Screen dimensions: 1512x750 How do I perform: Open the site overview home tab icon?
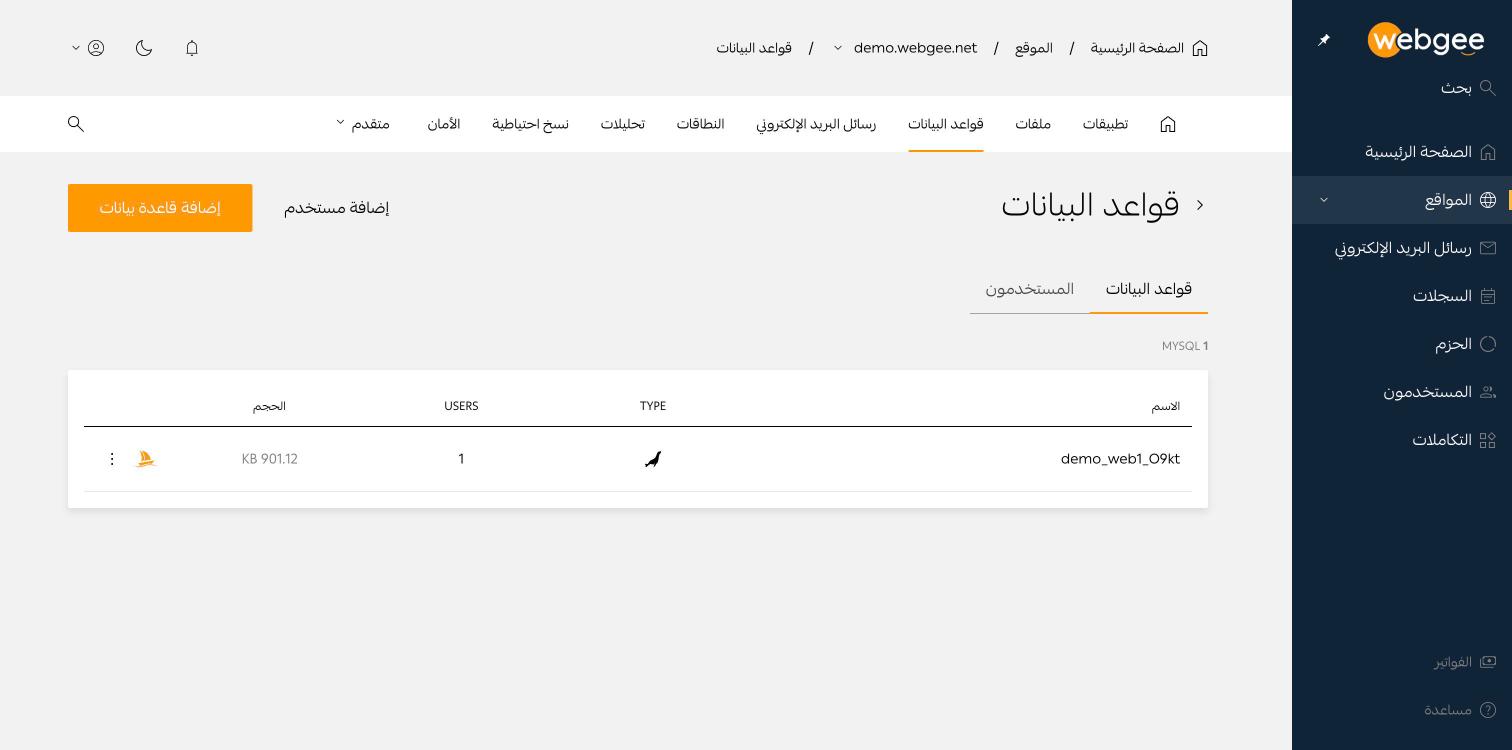tap(1168, 124)
